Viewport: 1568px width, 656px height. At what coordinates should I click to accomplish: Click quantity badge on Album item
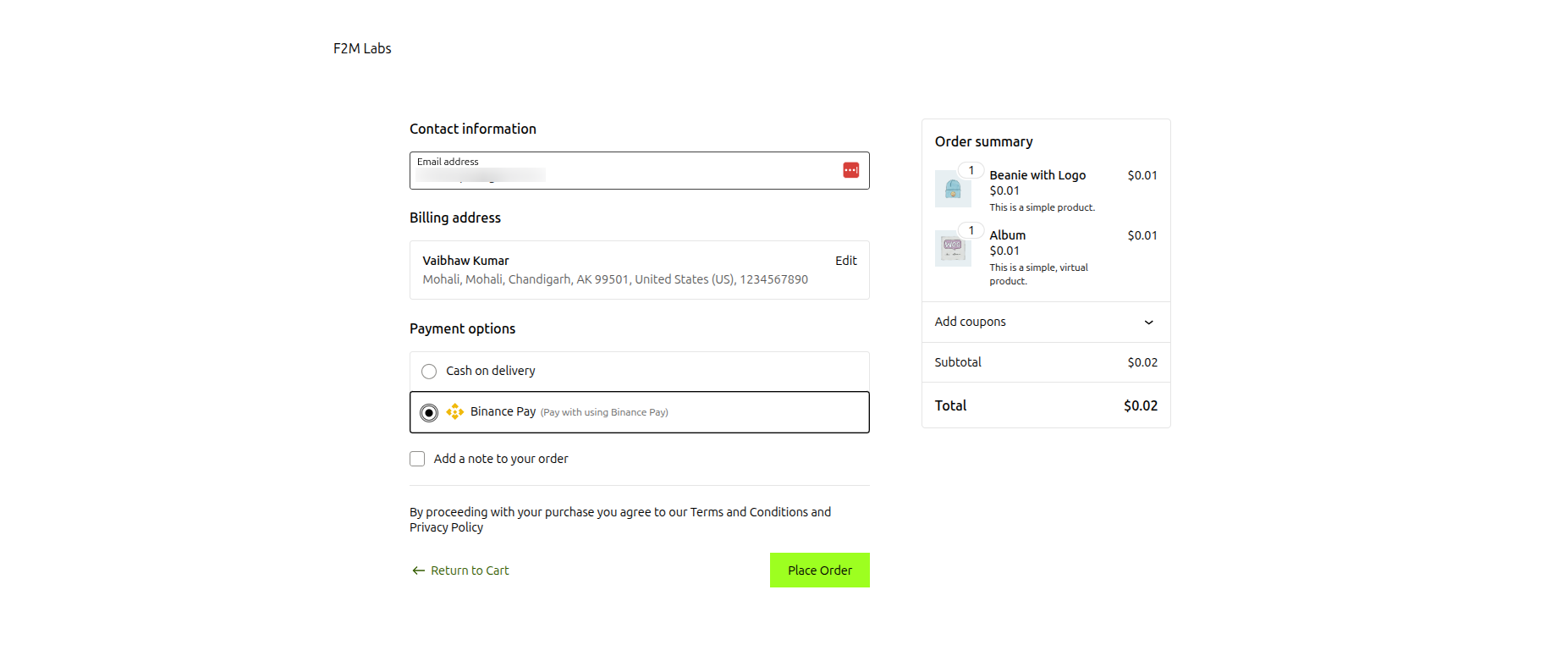[x=971, y=230]
